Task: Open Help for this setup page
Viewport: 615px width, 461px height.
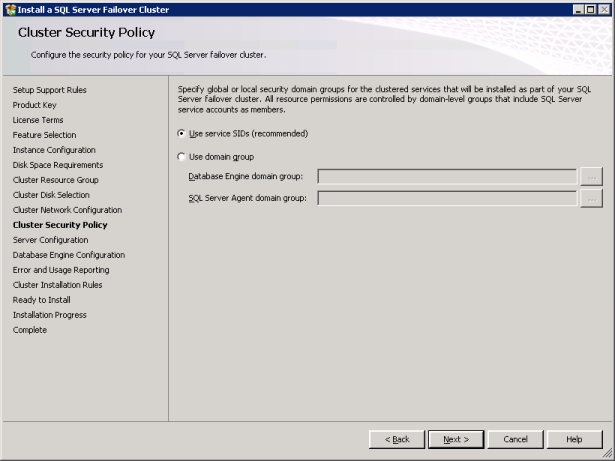Action: [574, 439]
